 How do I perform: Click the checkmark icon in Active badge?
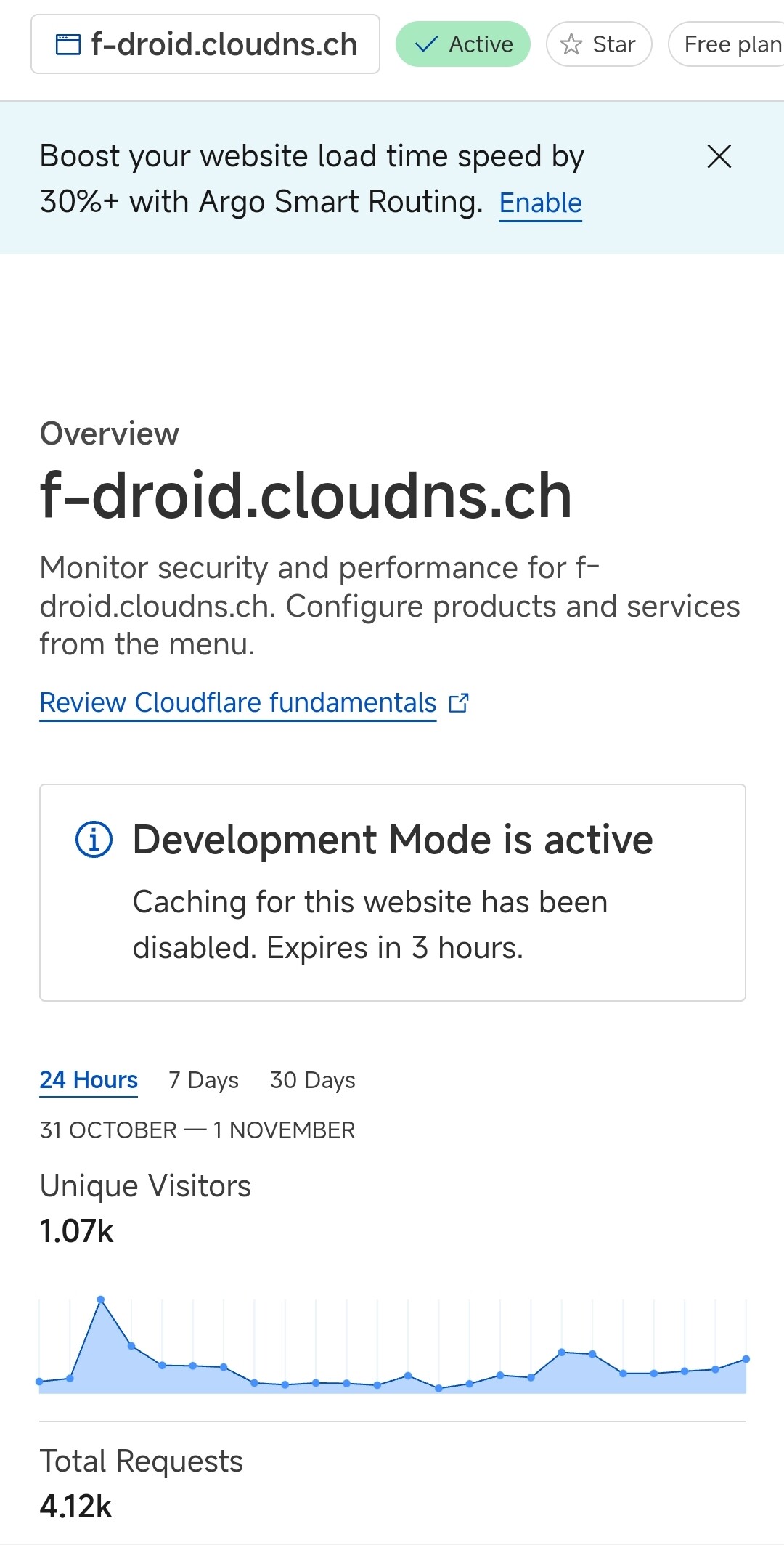tap(426, 44)
